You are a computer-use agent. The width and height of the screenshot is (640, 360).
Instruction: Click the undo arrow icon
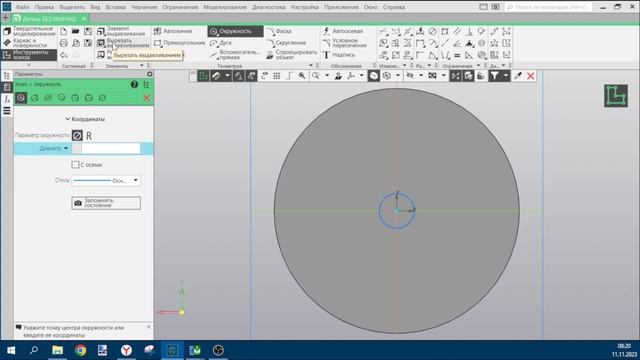(64, 55)
